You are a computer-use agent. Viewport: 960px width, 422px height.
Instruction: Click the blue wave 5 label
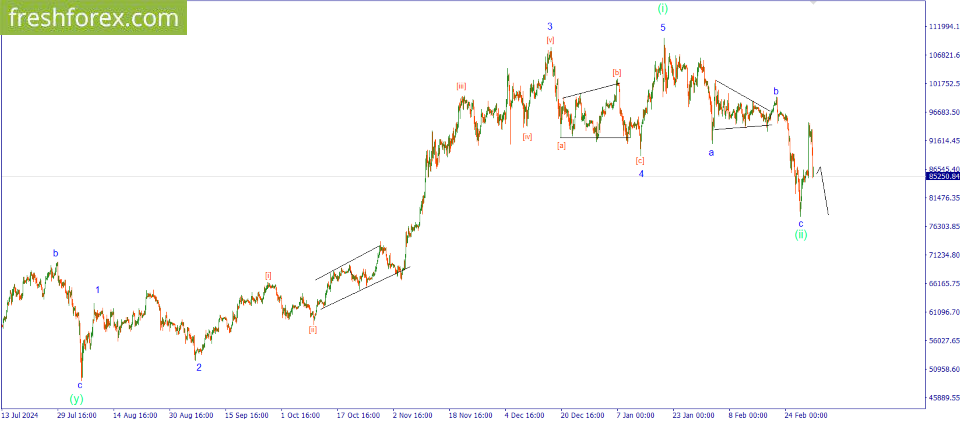point(663,28)
